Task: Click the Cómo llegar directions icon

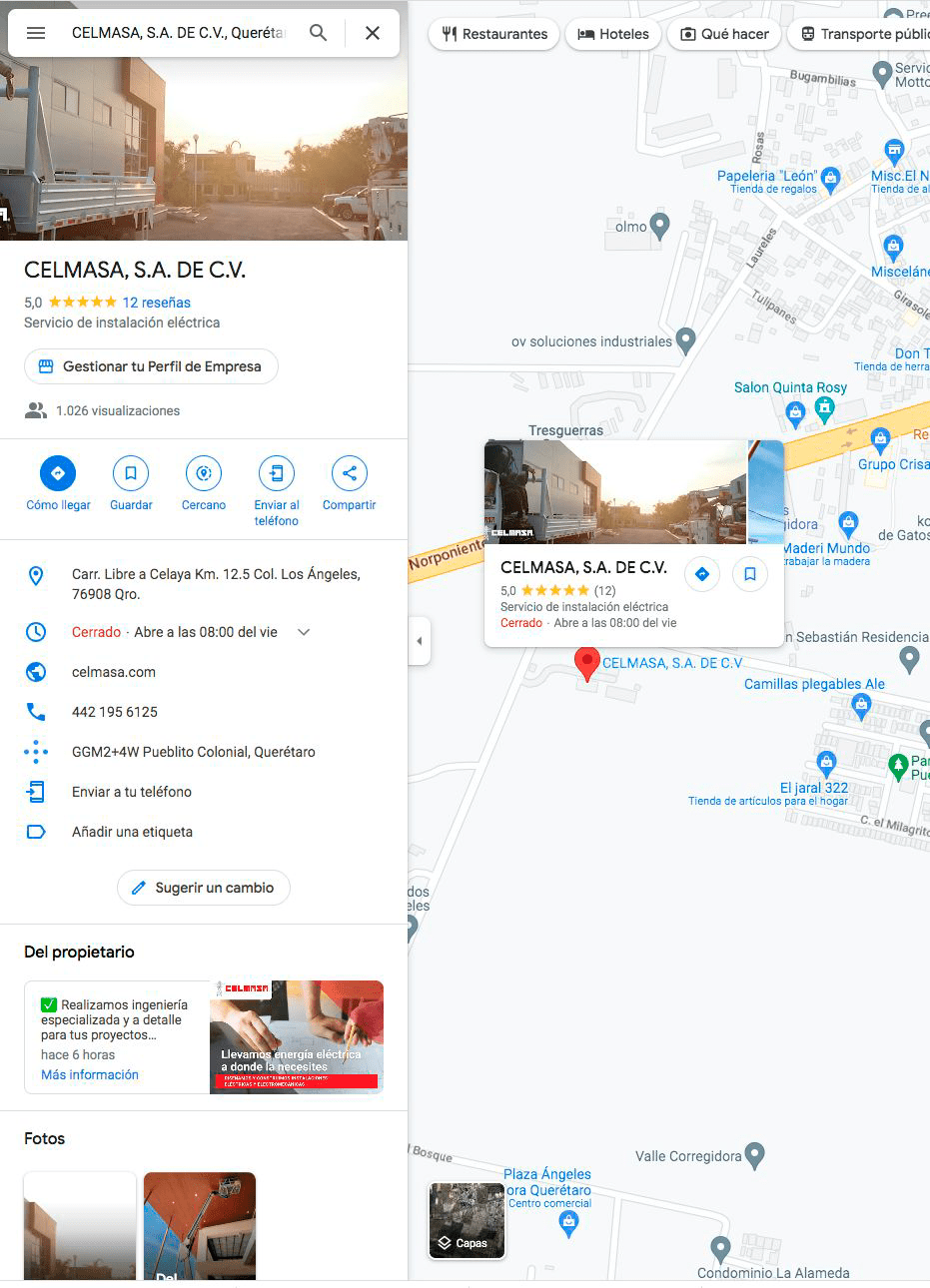Action: click(58, 473)
